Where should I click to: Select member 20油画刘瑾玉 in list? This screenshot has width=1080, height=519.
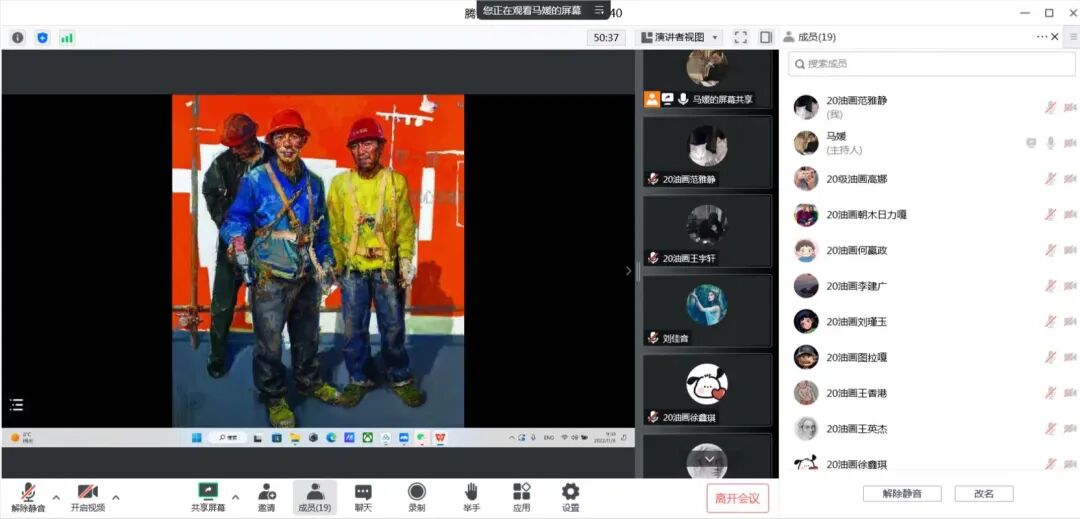(931, 321)
